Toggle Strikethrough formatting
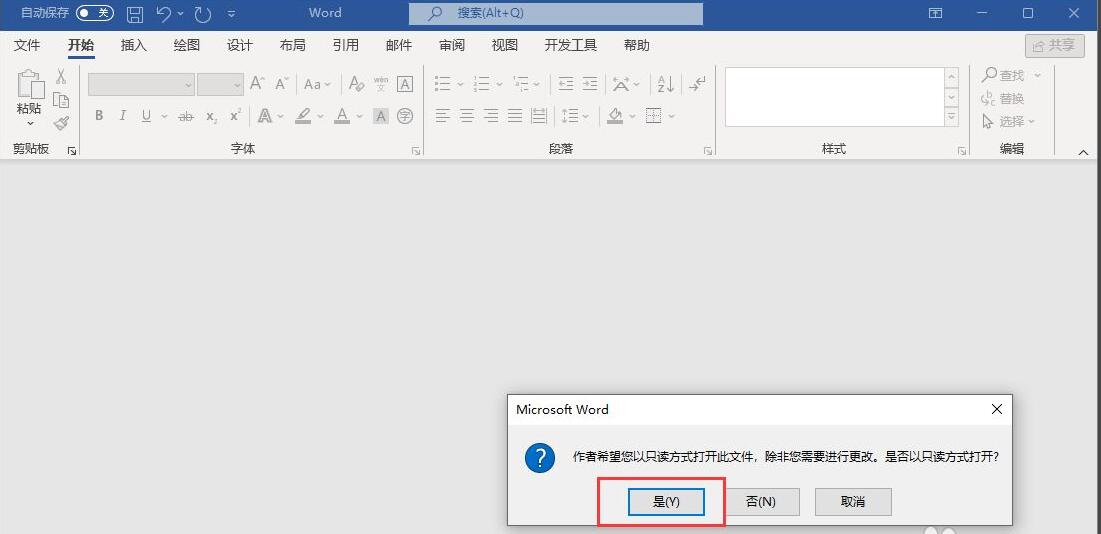 tap(185, 116)
